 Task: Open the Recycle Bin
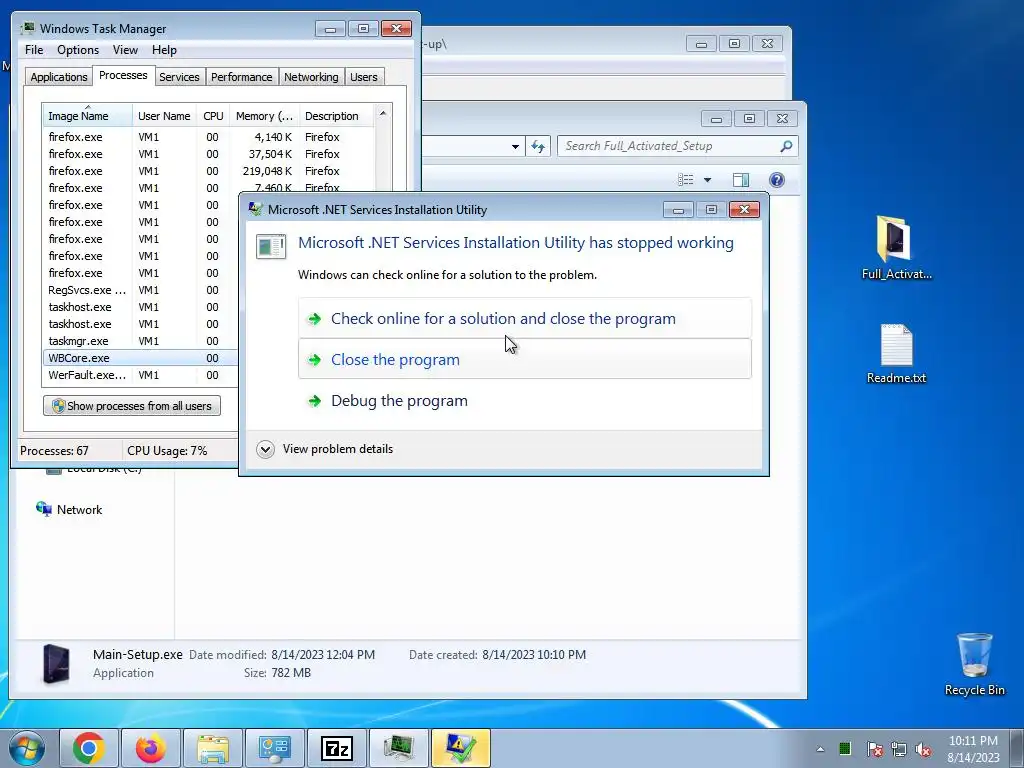tap(974, 664)
